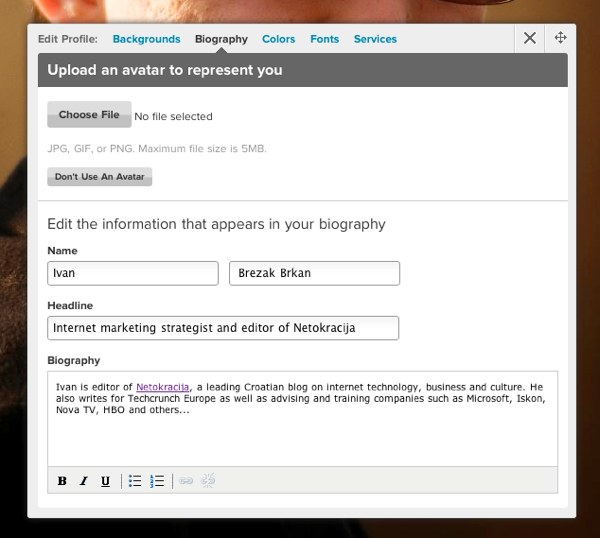Click the 'Edit the information' section heading

[216, 224]
